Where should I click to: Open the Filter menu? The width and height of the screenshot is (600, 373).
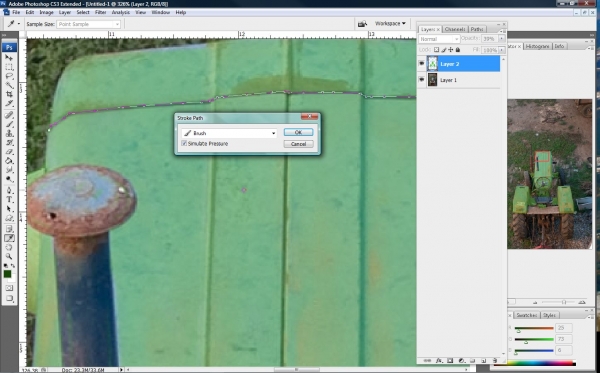pos(101,12)
